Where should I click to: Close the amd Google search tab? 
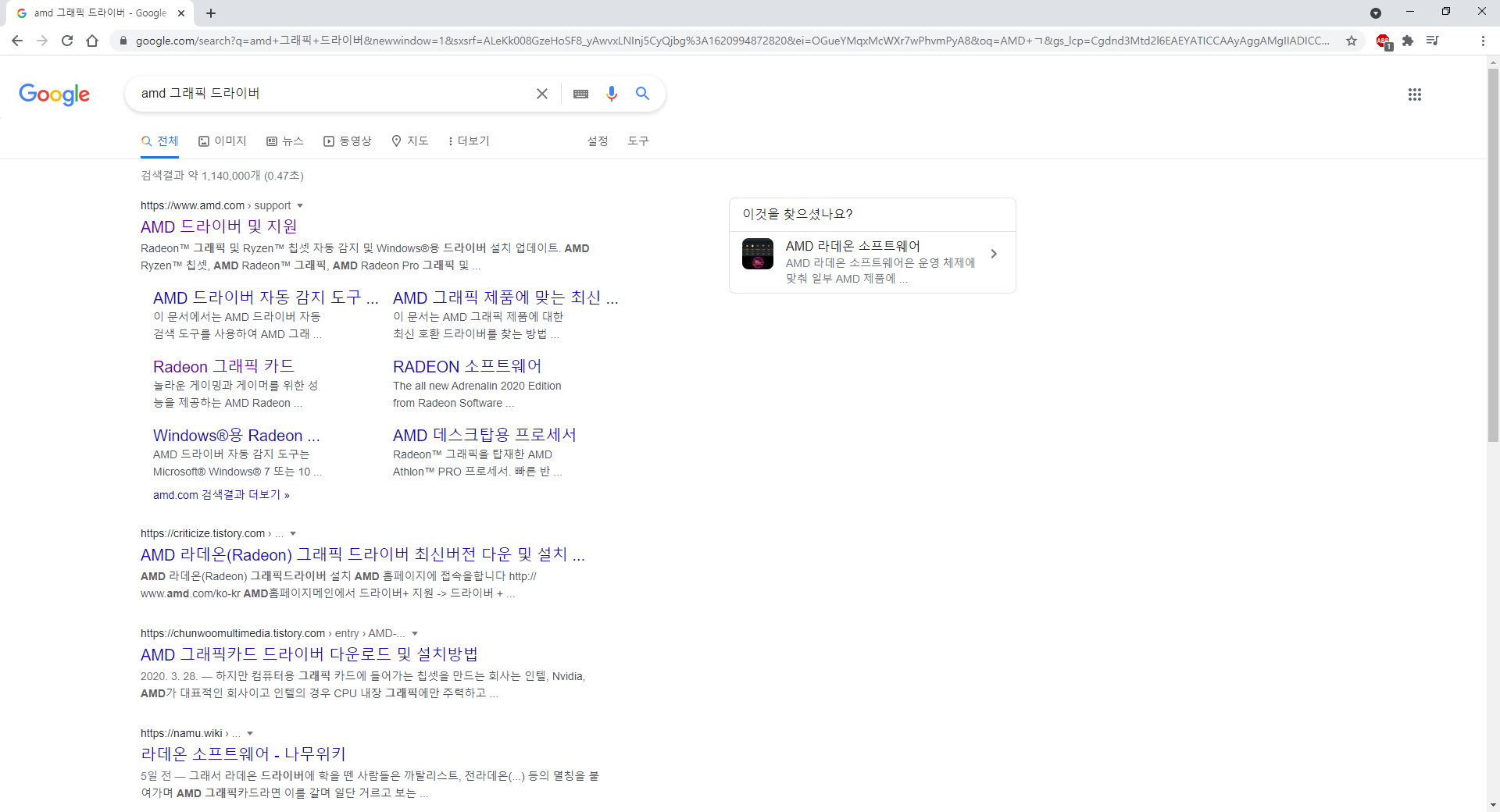[x=181, y=12]
